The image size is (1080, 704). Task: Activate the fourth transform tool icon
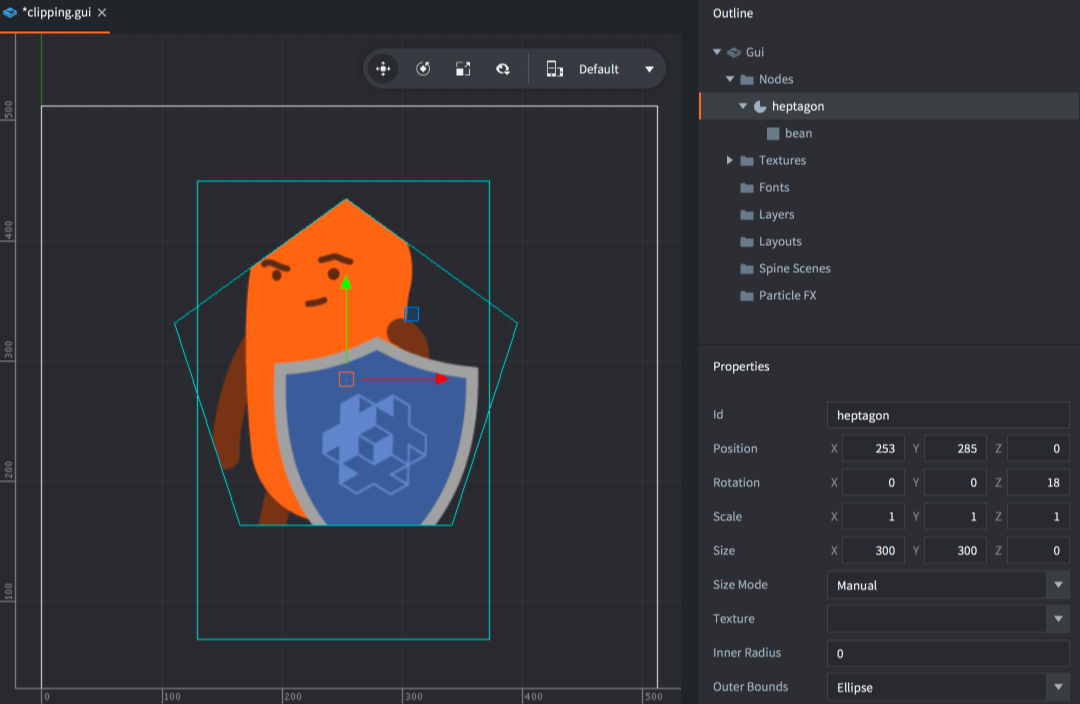pyautogui.click(x=502, y=69)
